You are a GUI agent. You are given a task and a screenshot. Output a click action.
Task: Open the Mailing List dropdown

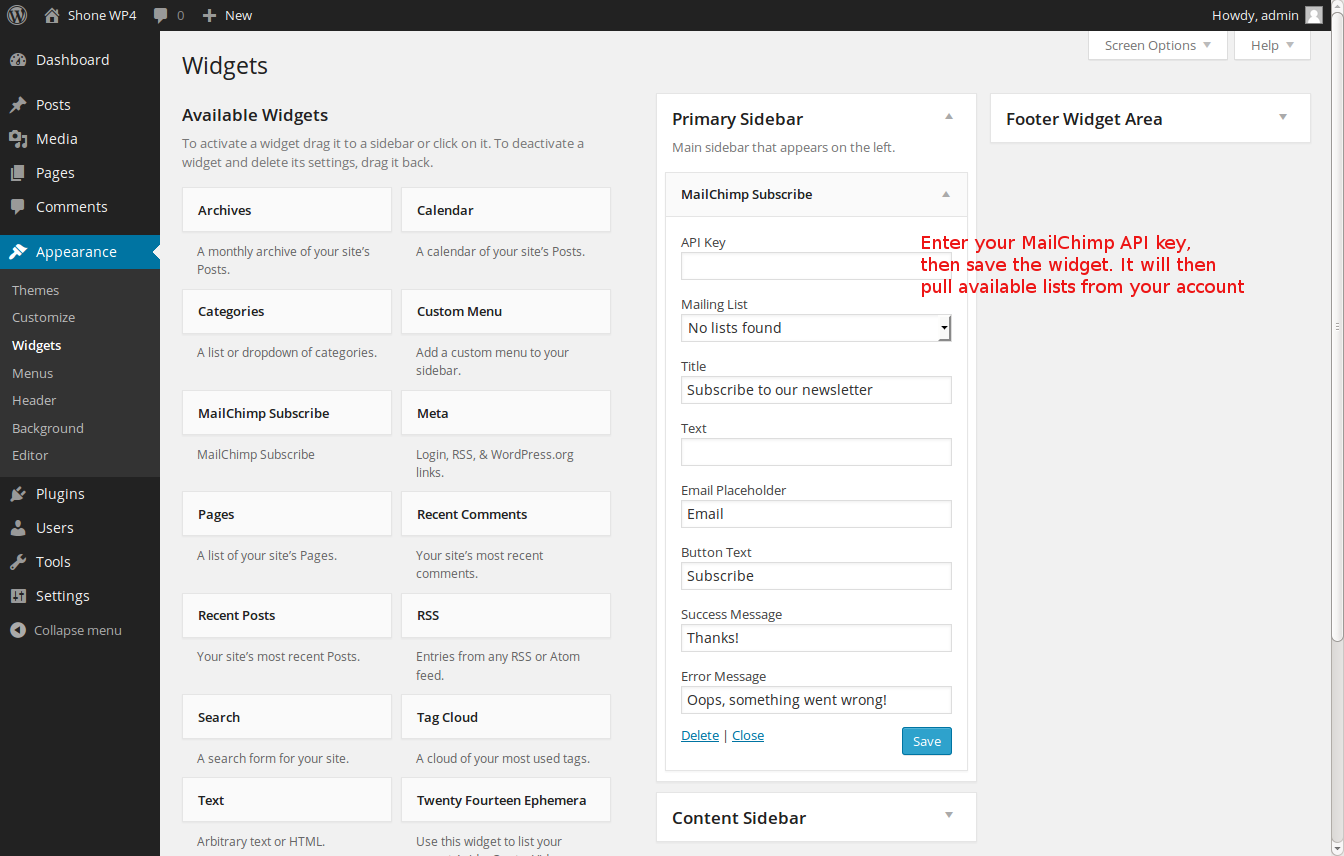tap(816, 328)
